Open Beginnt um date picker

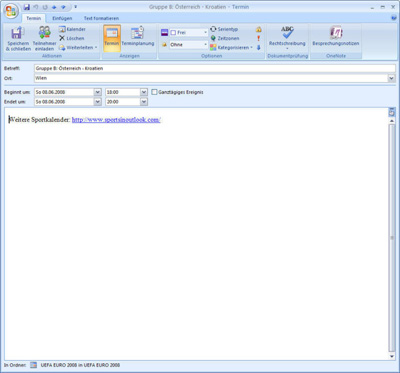(x=97, y=92)
